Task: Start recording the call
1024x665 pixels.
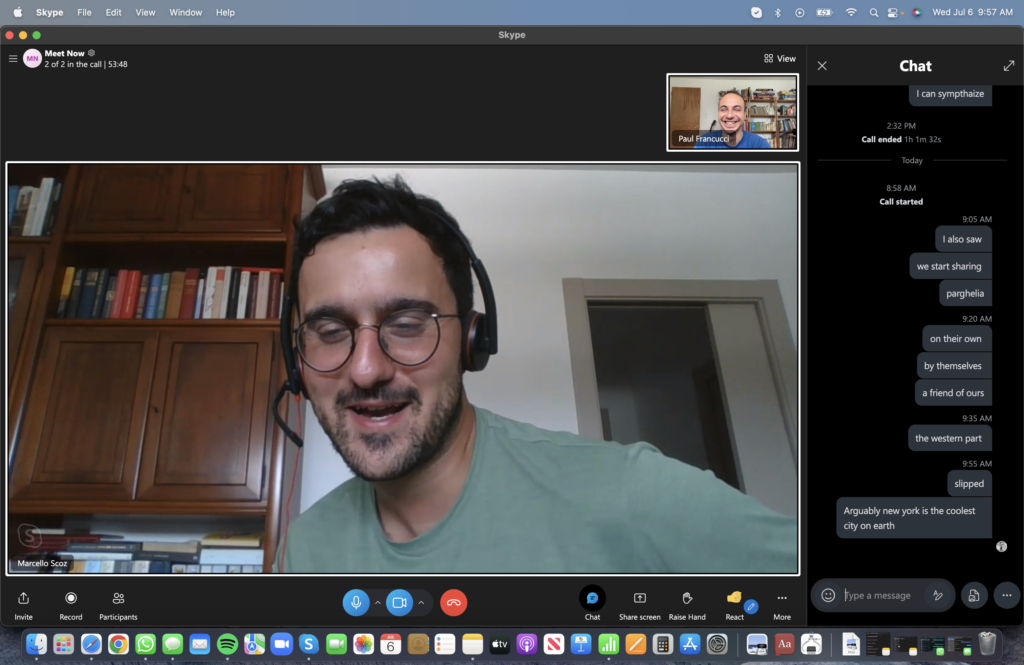Action: (x=71, y=598)
